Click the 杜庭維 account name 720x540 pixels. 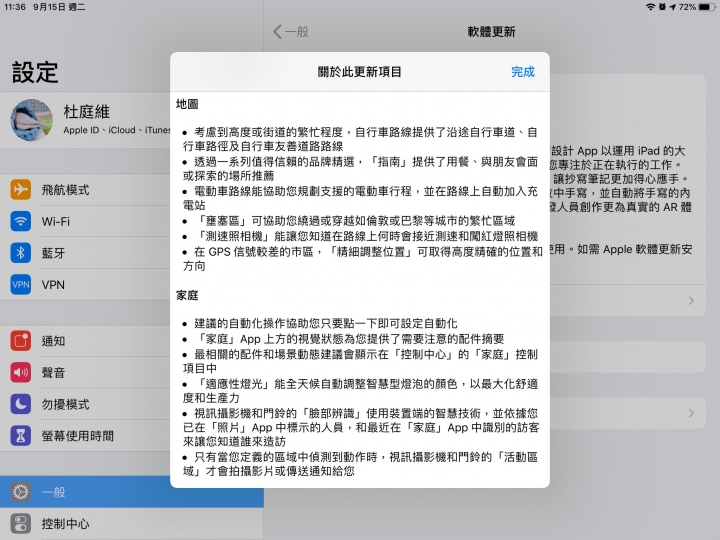(x=86, y=112)
